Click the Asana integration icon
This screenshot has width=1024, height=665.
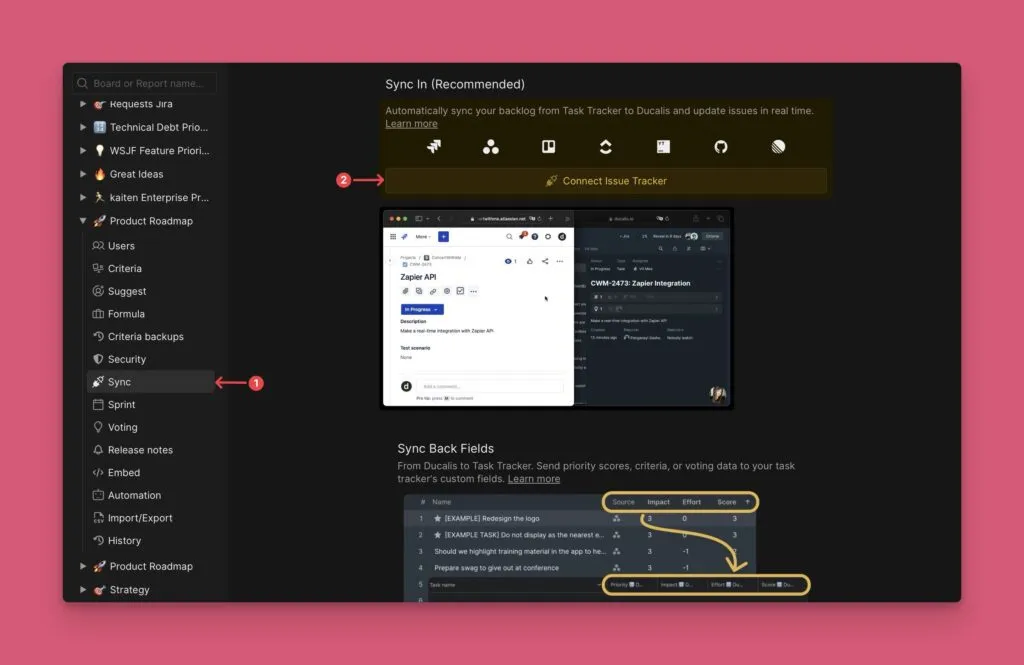(x=491, y=146)
